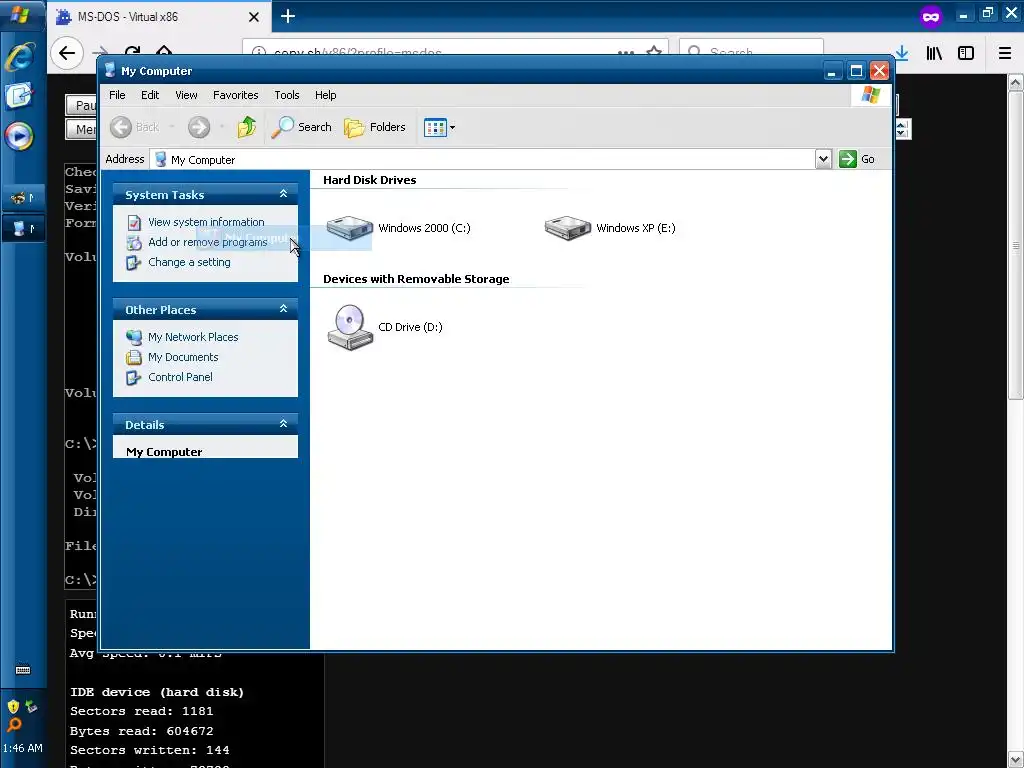Click the Show Desktop quick launch icon
Image resolution: width=1024 pixels, height=768 pixels.
(x=19, y=97)
